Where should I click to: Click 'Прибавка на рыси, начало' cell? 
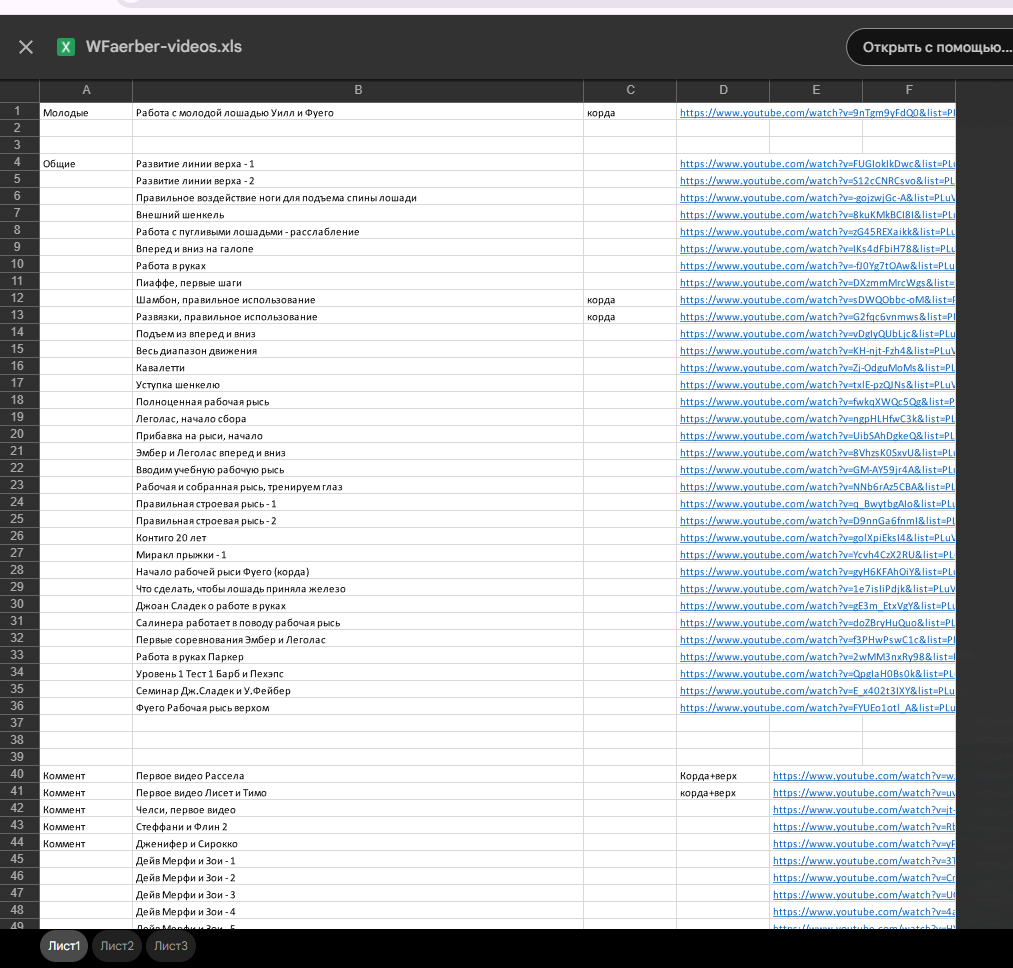point(358,436)
